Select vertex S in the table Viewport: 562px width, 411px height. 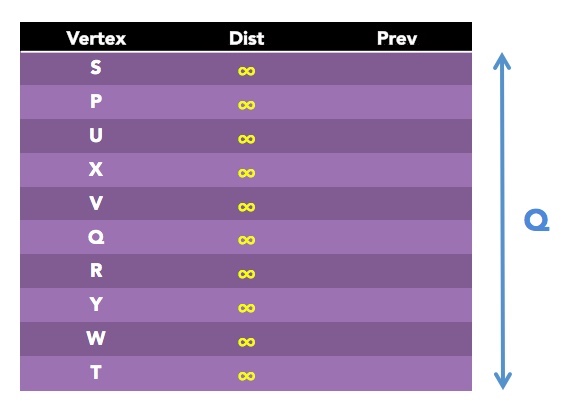tap(96, 67)
